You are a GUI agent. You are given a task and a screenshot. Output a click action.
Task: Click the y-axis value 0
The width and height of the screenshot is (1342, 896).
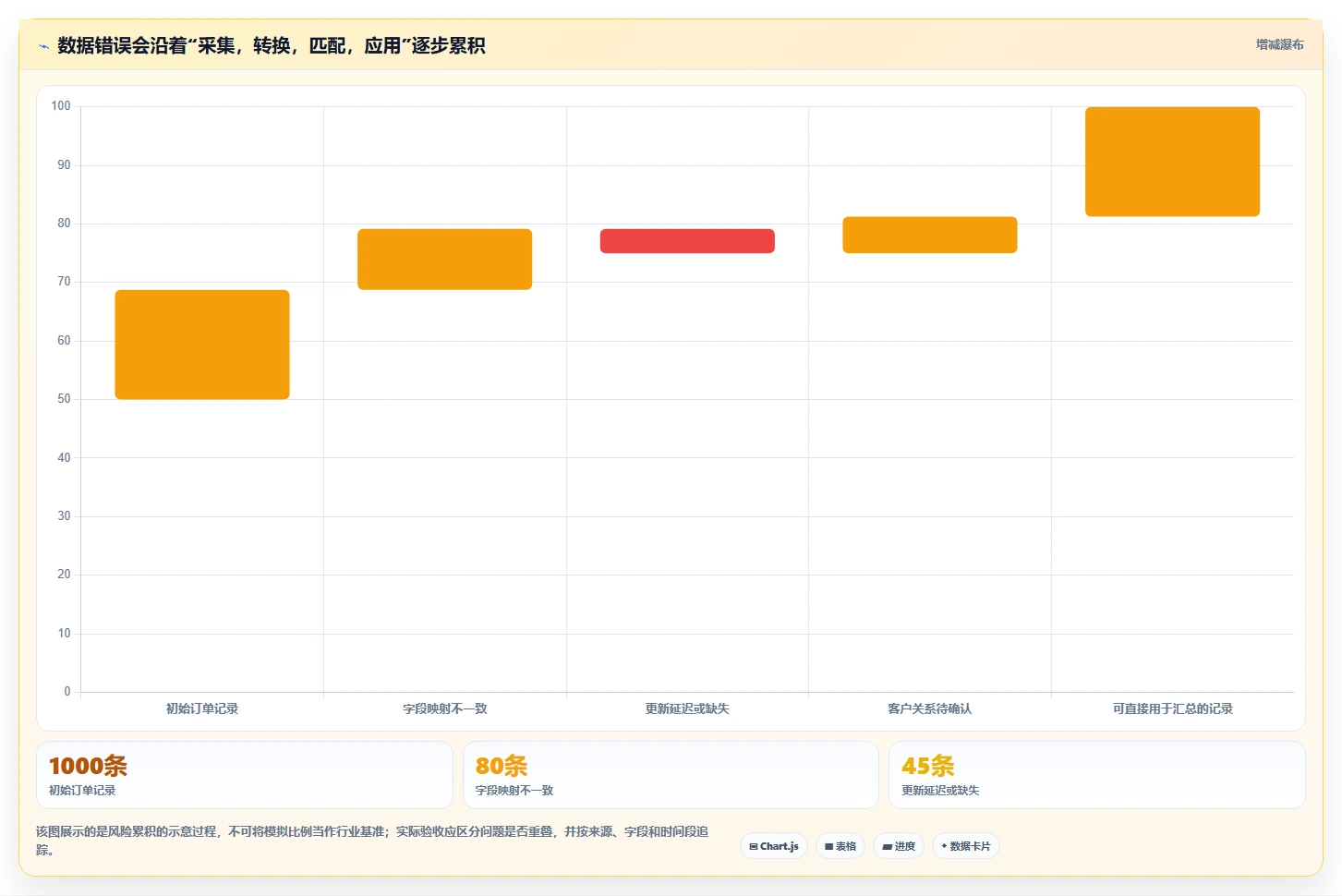[x=67, y=692]
